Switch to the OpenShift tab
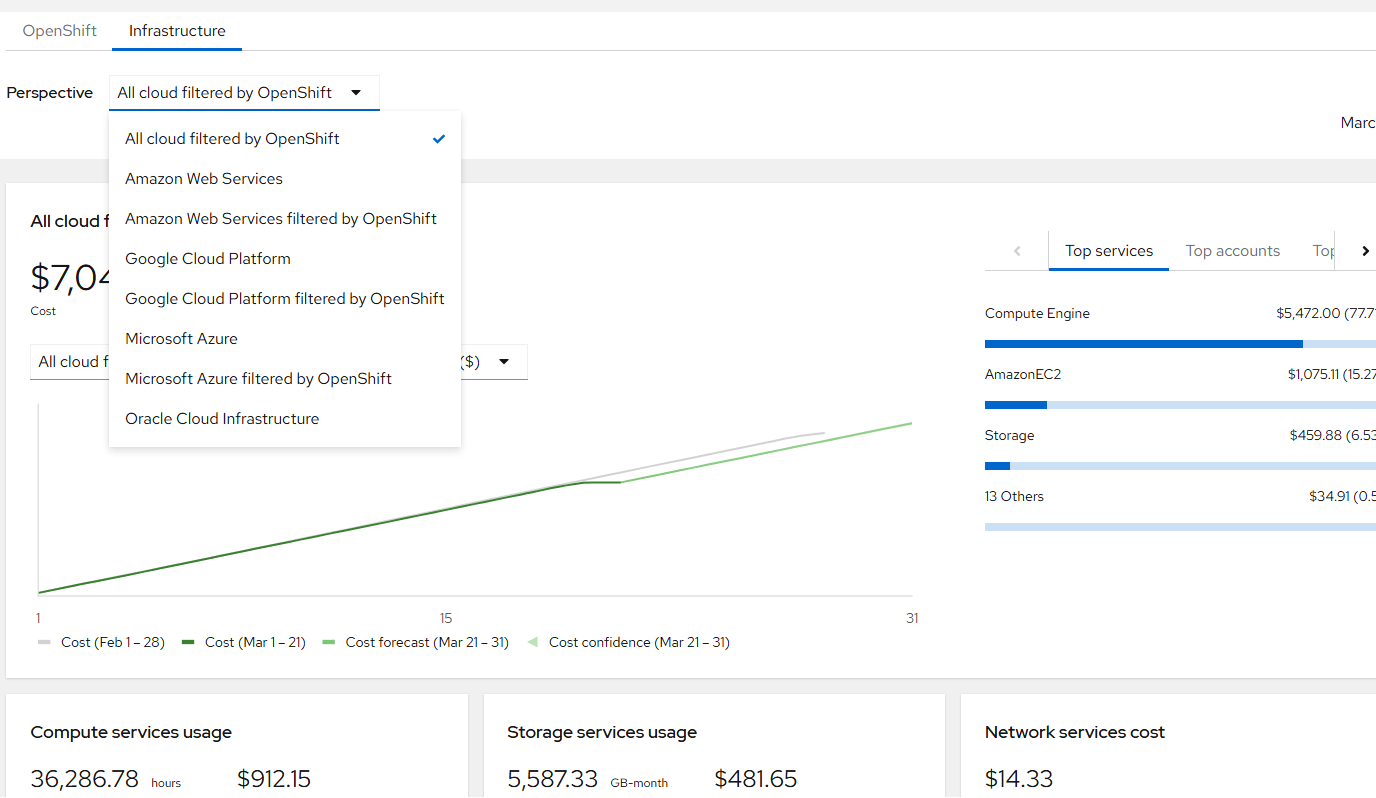Screen dimensions: 1376x798 click(x=60, y=31)
